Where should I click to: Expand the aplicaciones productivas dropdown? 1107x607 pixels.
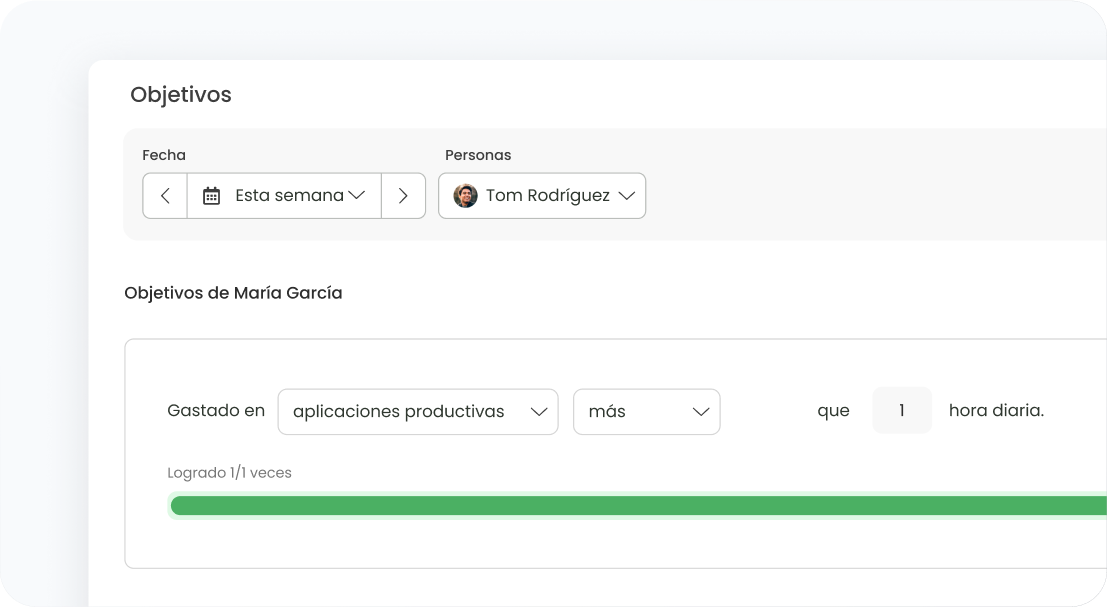coord(417,412)
